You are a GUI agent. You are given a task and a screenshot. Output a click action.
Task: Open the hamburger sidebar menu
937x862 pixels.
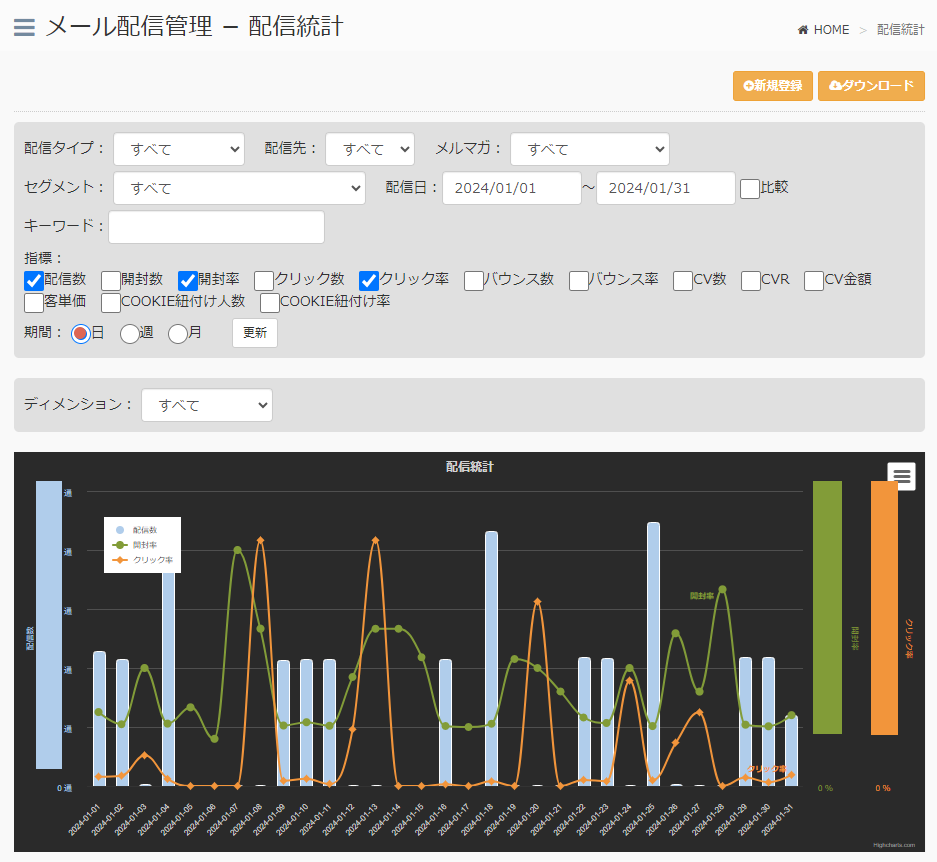point(24,27)
